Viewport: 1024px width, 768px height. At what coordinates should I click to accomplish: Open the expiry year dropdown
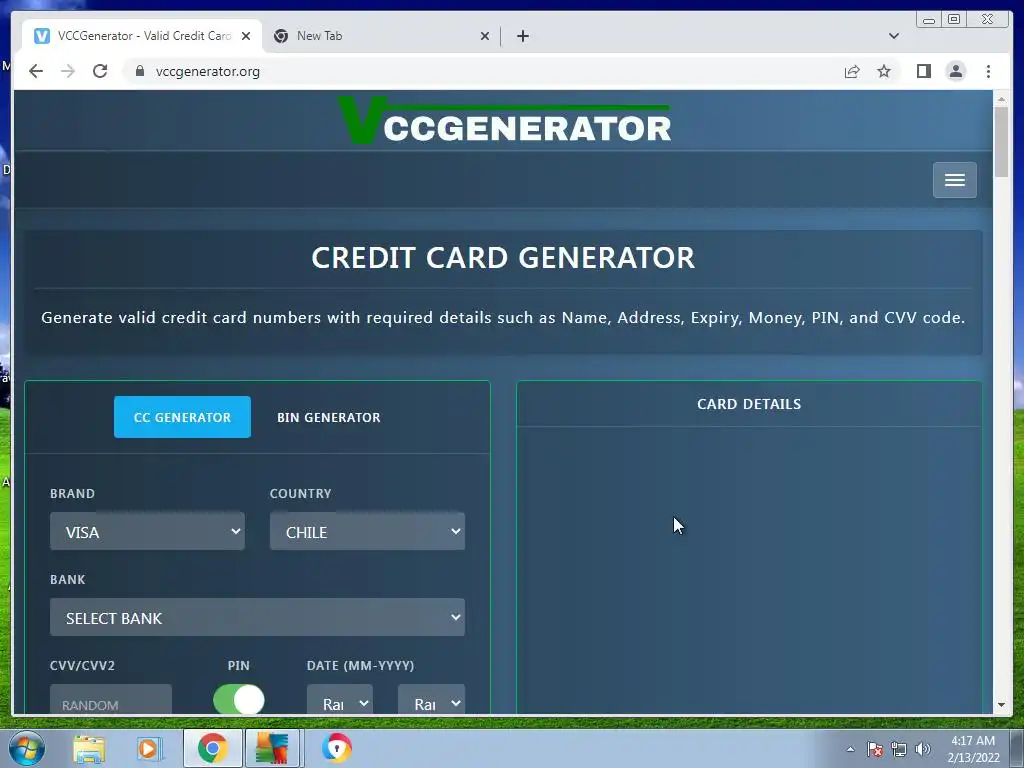[431, 700]
